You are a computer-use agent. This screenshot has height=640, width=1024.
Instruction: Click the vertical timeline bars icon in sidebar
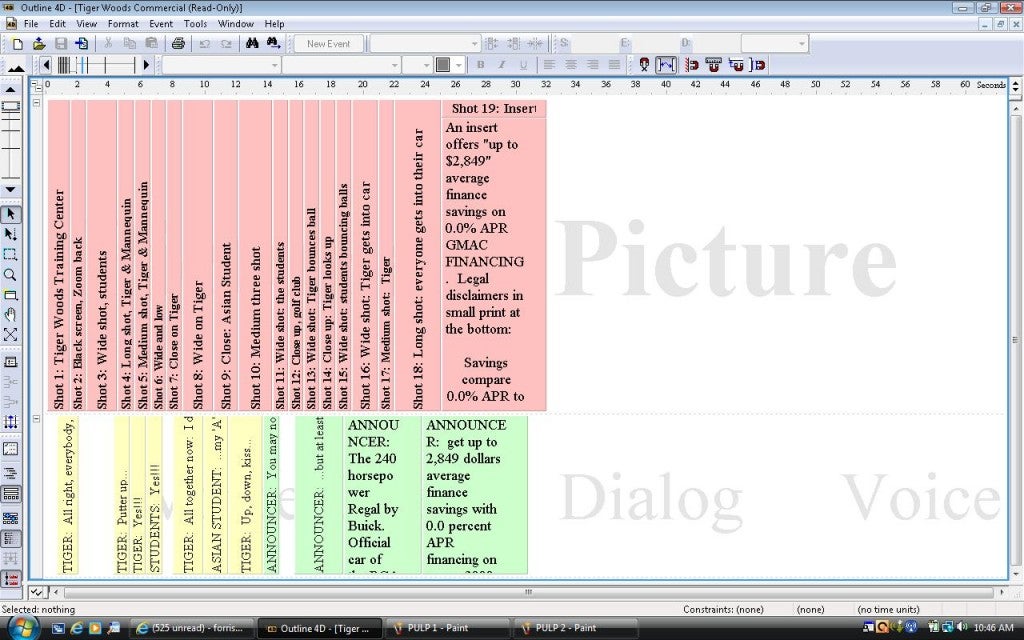click(x=10, y=422)
